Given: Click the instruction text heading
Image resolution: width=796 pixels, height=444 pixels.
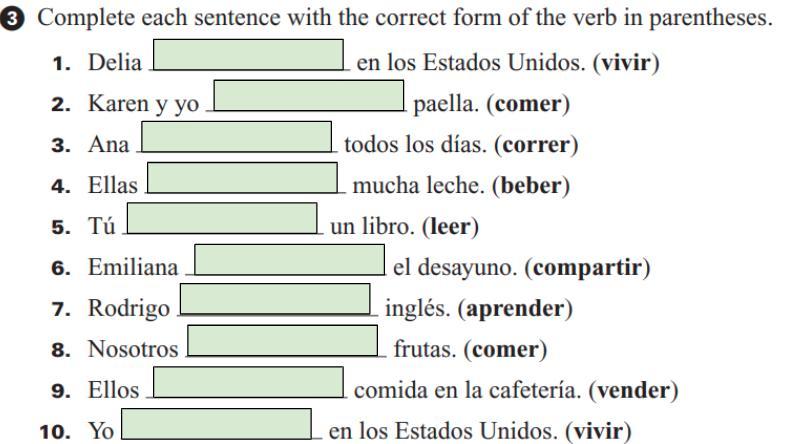Looking at the screenshot, I should pos(405,18).
